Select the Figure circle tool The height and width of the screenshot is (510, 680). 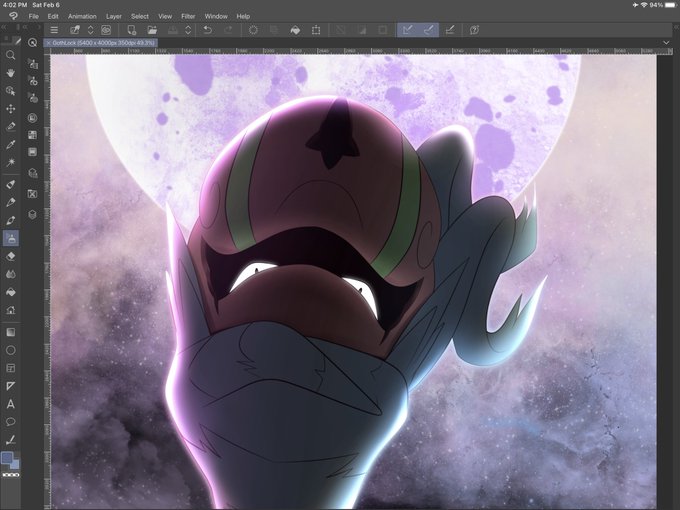(10, 350)
